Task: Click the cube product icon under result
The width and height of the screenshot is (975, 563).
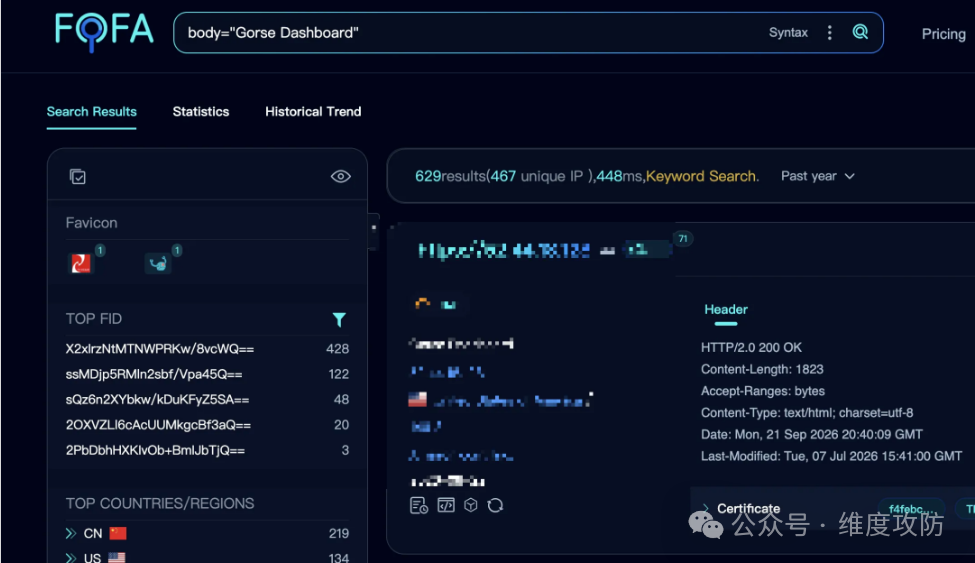Action: pyautogui.click(x=471, y=505)
